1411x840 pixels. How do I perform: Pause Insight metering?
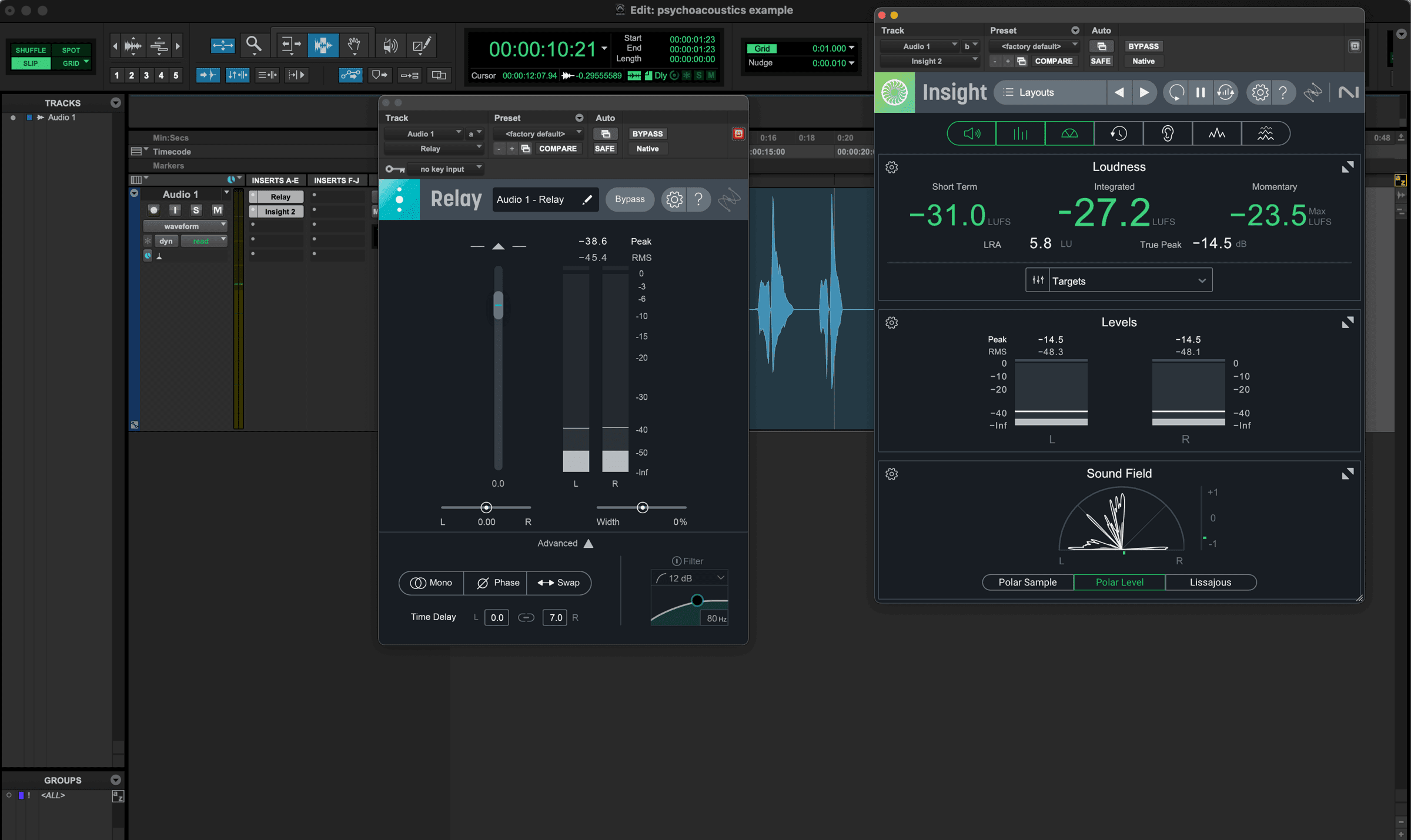(1201, 92)
